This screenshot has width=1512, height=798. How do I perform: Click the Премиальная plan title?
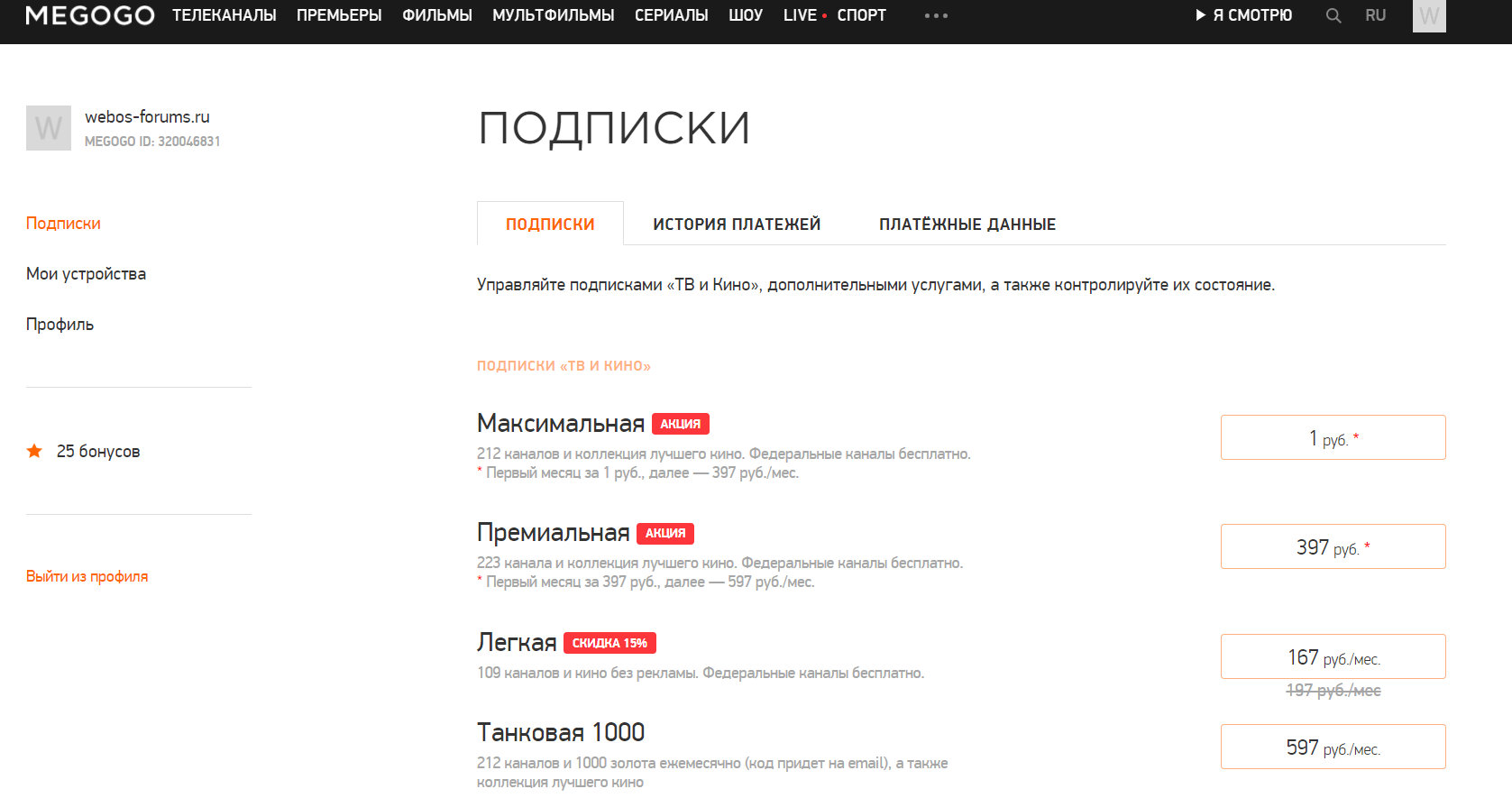pyautogui.click(x=553, y=532)
